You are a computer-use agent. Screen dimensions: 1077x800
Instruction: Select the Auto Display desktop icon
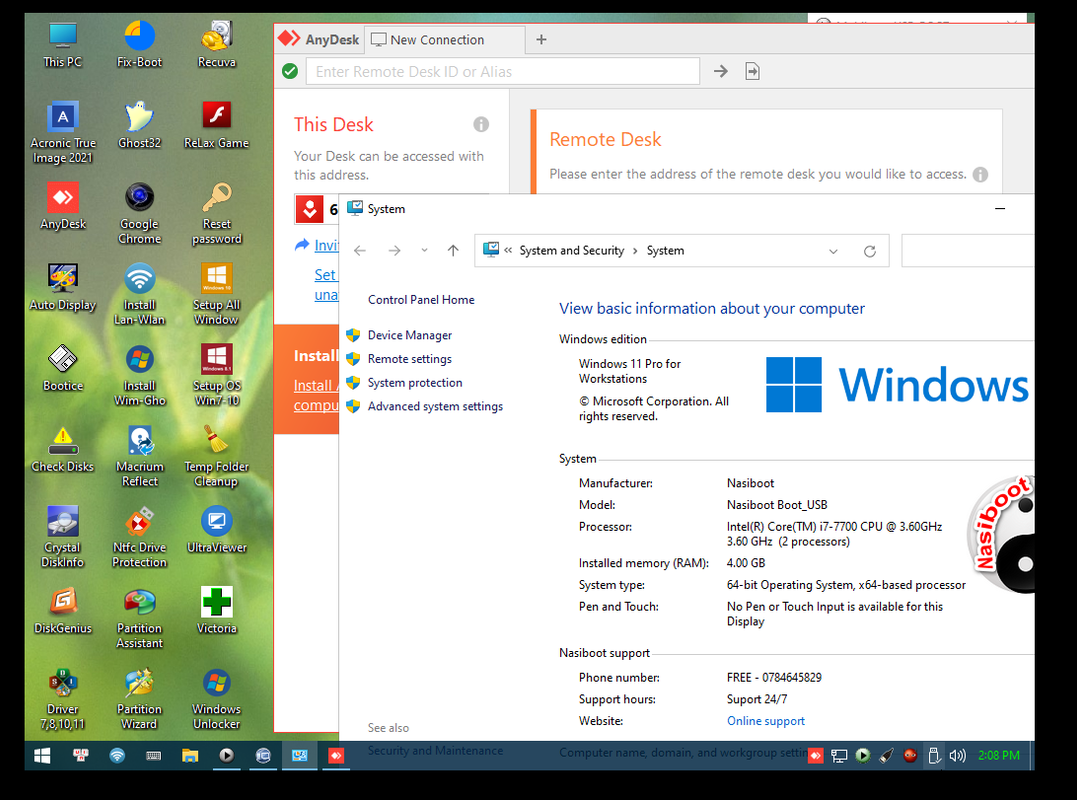tap(63, 288)
